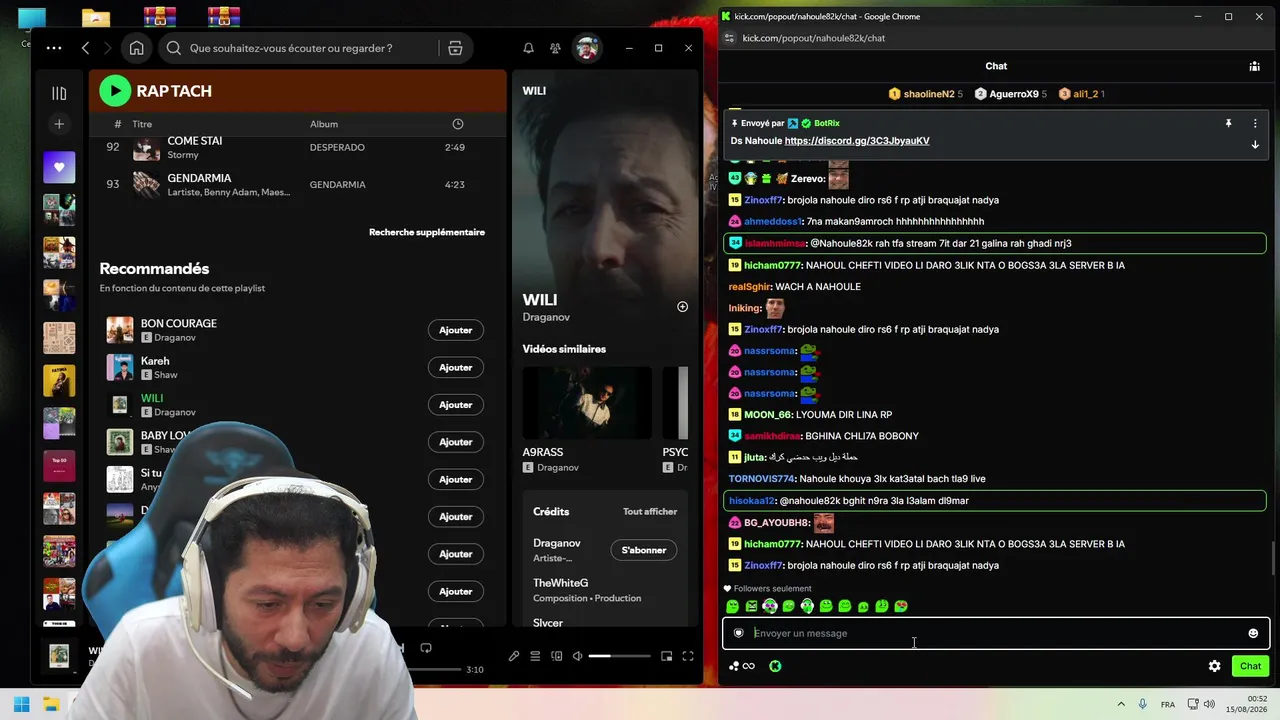Image resolution: width=1280 pixels, height=720 pixels.
Task: Open the Spotify queue icon
Action: click(x=535, y=656)
